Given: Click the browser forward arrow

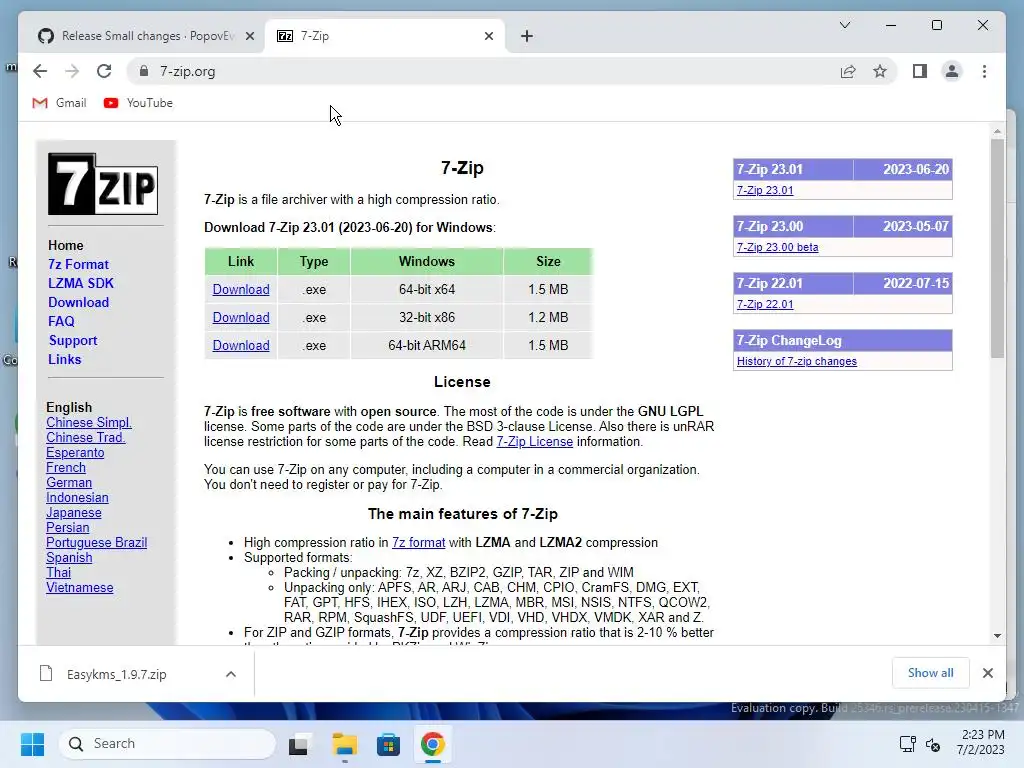Looking at the screenshot, I should click(x=72, y=71).
